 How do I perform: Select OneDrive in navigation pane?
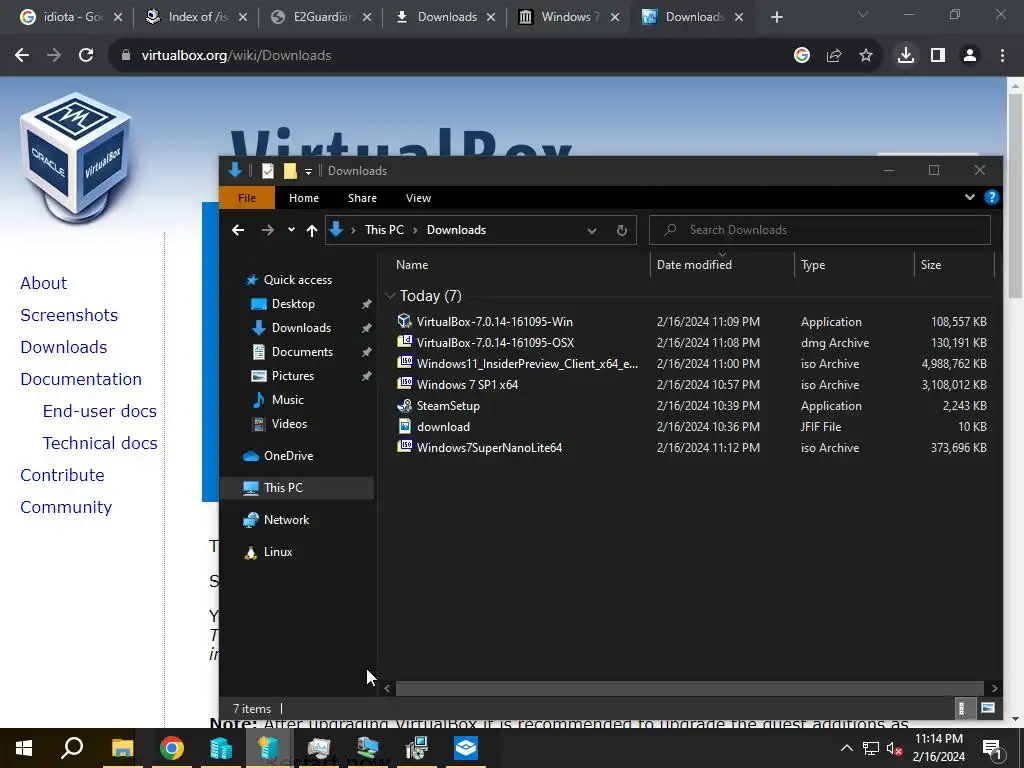(x=288, y=456)
